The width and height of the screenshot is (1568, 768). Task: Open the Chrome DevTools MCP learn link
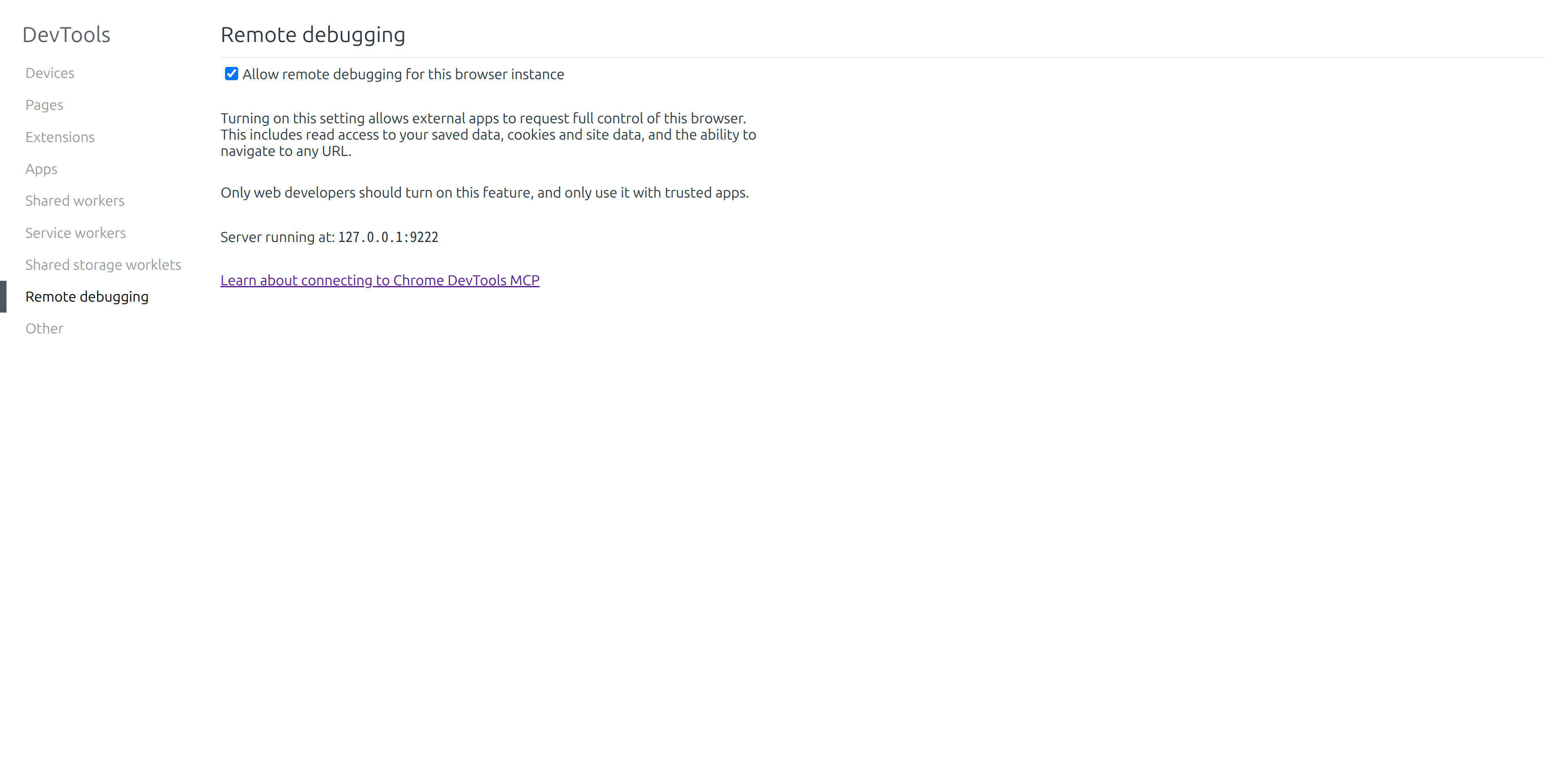click(380, 280)
